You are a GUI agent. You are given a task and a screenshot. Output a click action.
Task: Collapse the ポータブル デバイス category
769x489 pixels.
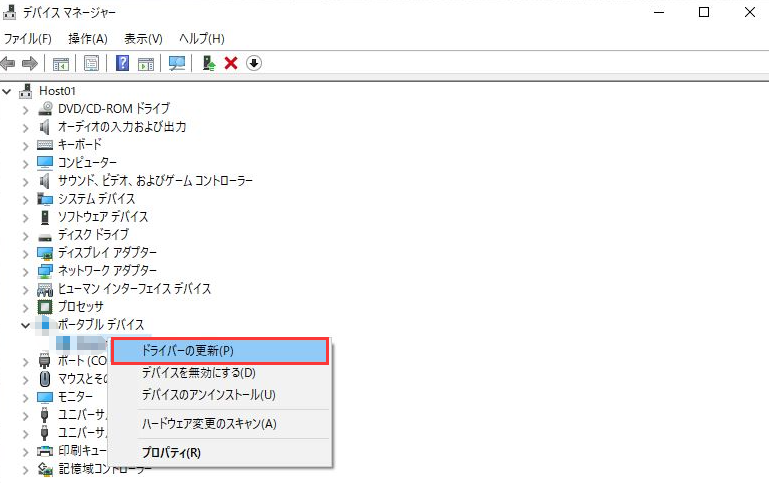(27, 325)
